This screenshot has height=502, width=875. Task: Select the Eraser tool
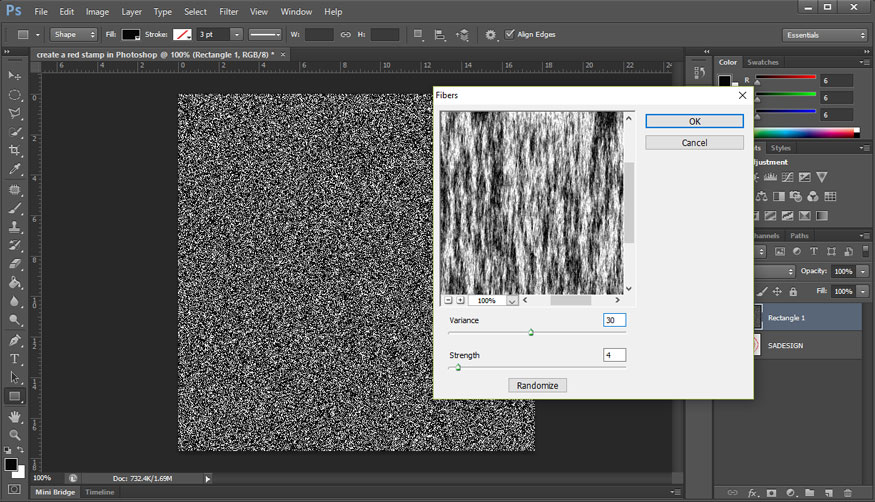[x=15, y=264]
